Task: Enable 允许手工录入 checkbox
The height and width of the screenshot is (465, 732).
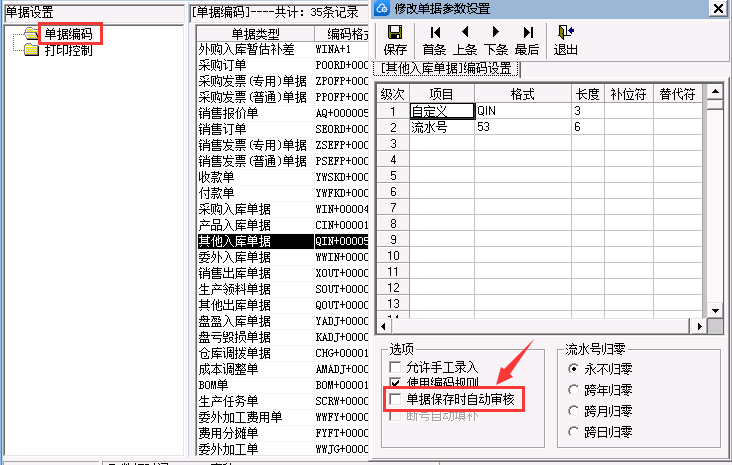Action: point(395,367)
